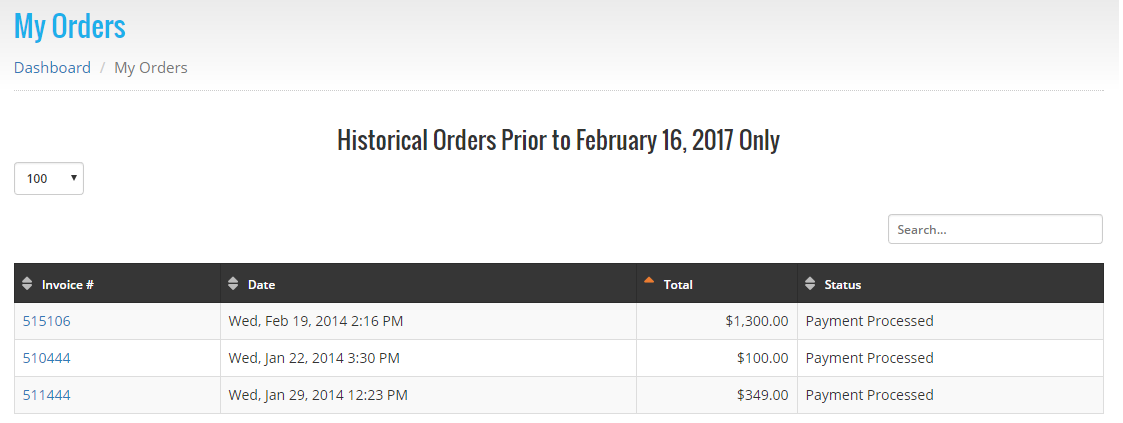Click the sort arrows icon beside Status

coord(809,283)
